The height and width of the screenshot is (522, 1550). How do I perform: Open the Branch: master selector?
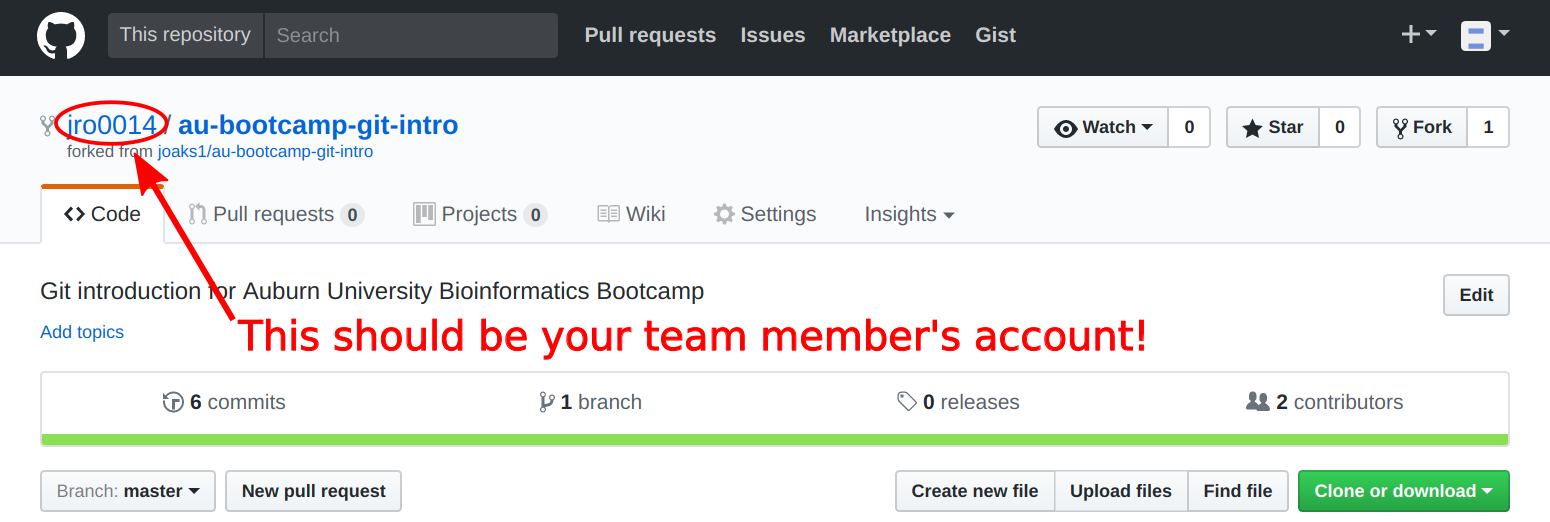[x=128, y=491]
